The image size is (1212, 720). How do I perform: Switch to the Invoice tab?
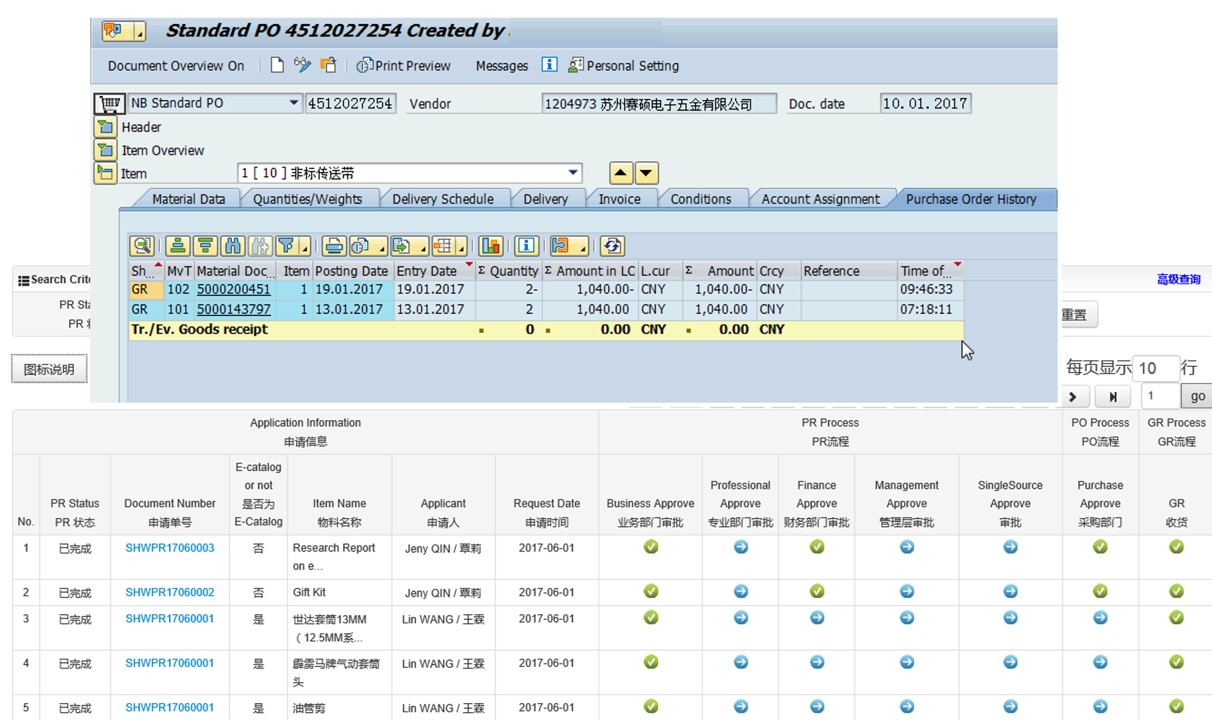point(619,199)
